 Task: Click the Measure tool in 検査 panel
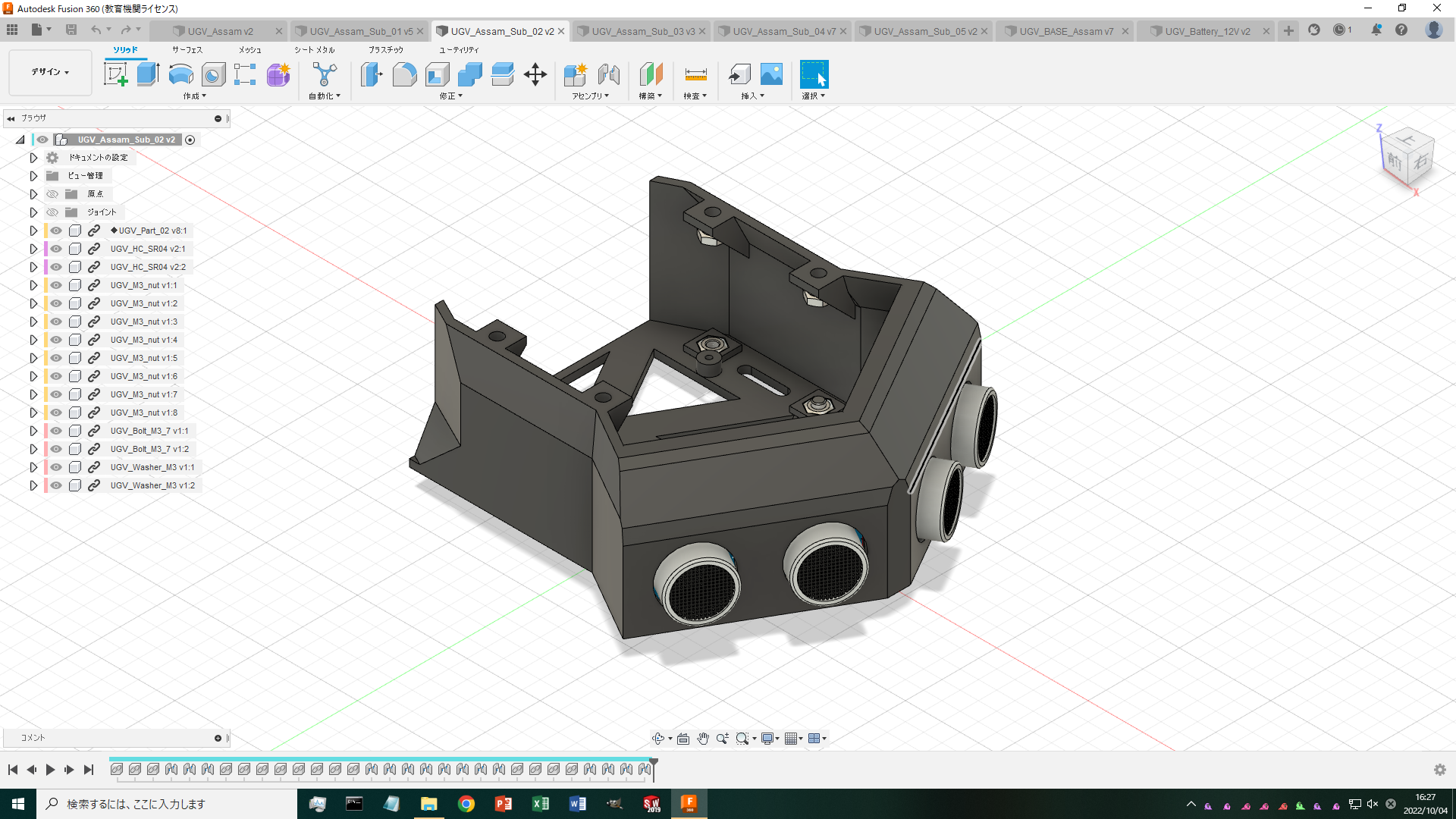(x=695, y=75)
